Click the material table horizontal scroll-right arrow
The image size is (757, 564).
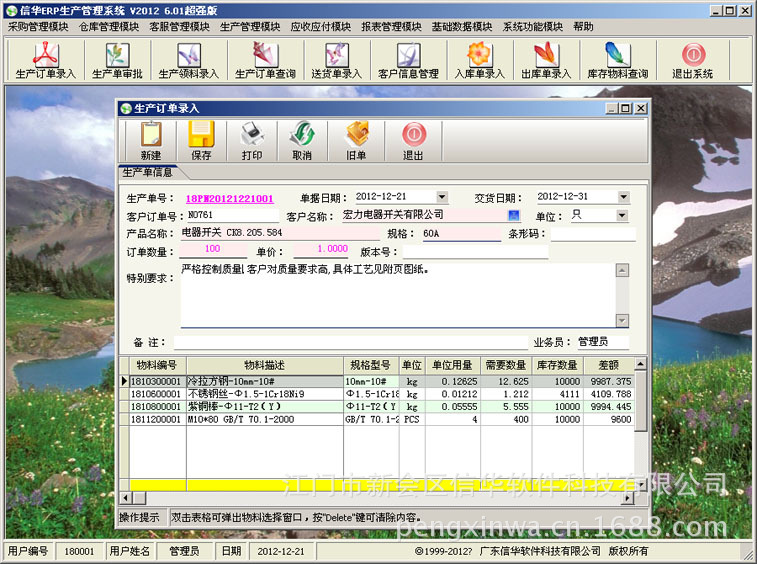(x=628, y=497)
